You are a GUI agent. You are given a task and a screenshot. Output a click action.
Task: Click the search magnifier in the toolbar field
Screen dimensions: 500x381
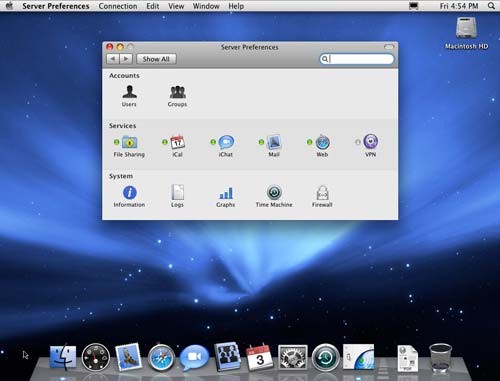324,59
